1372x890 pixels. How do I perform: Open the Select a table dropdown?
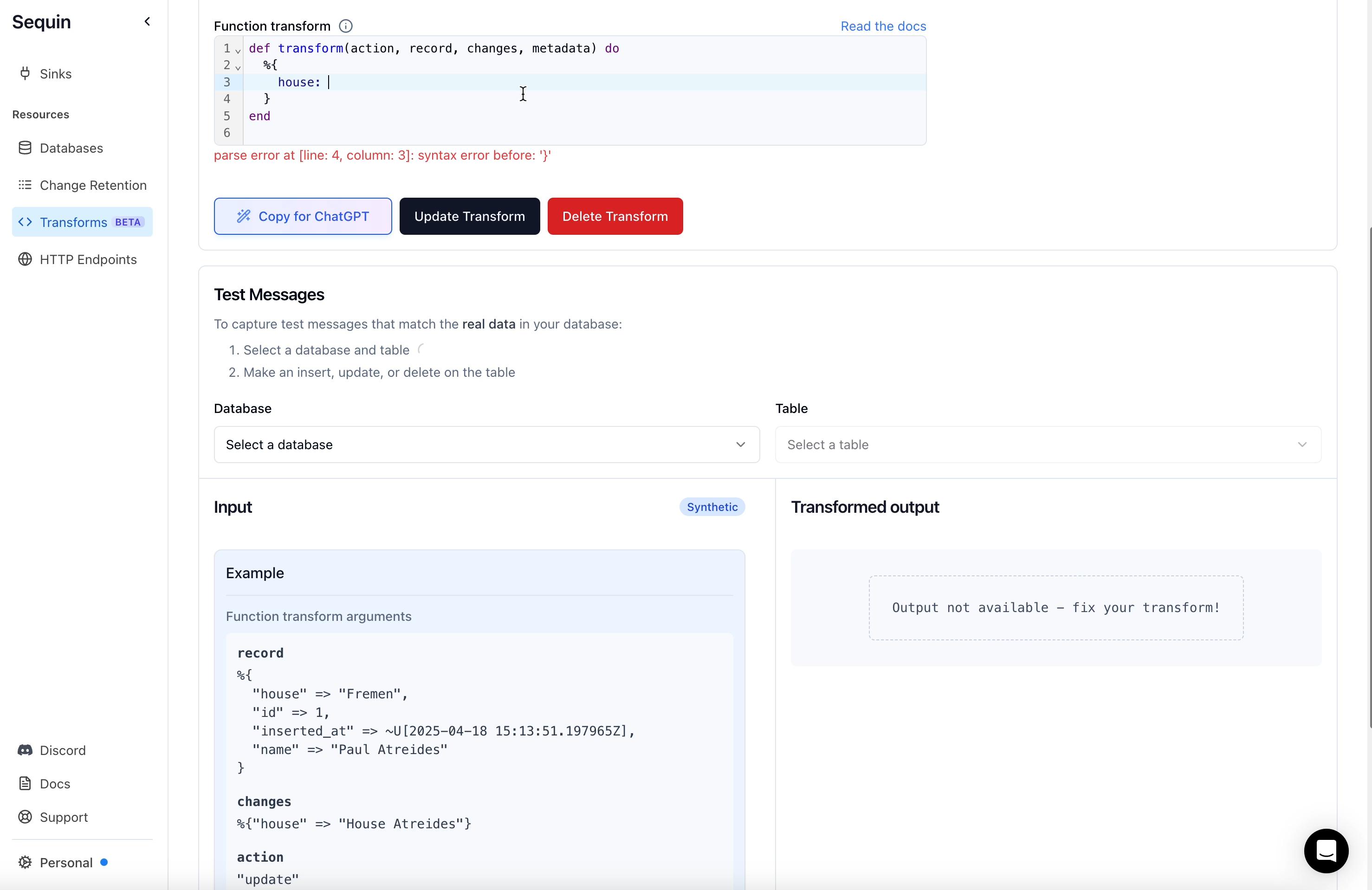click(1048, 445)
